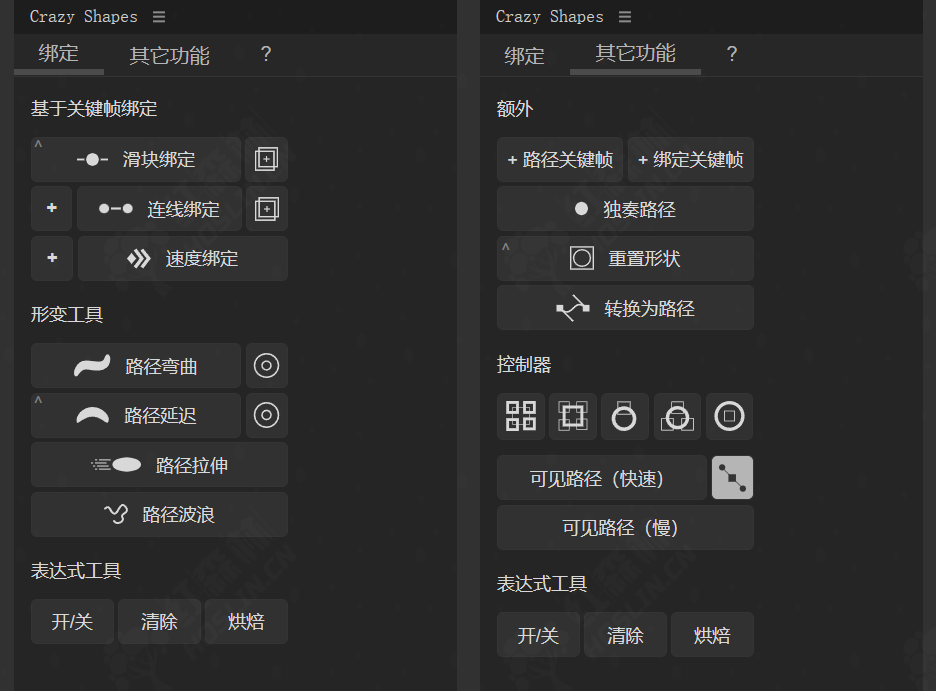
Task: Expand caret on 重置形状 button
Action: coord(506,246)
